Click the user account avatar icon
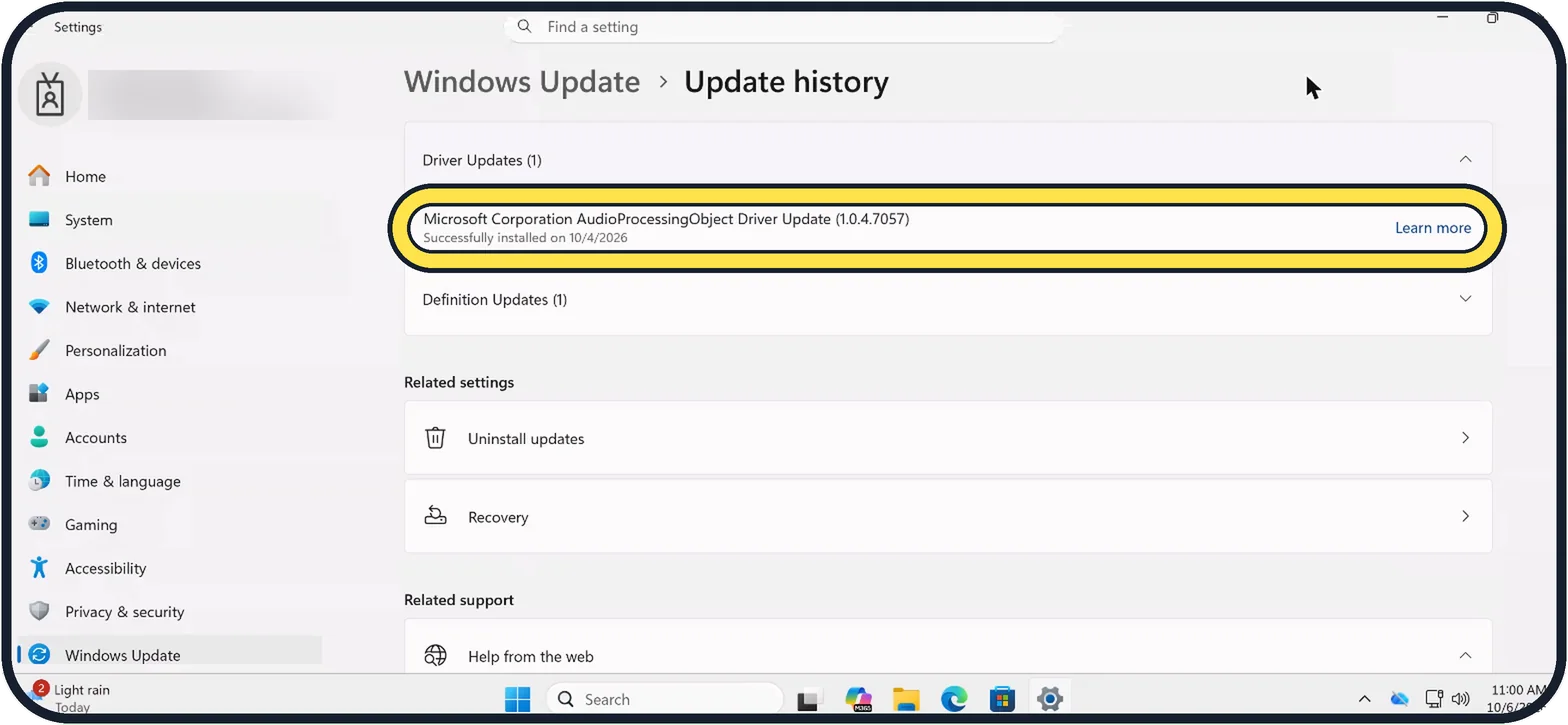 [49, 94]
